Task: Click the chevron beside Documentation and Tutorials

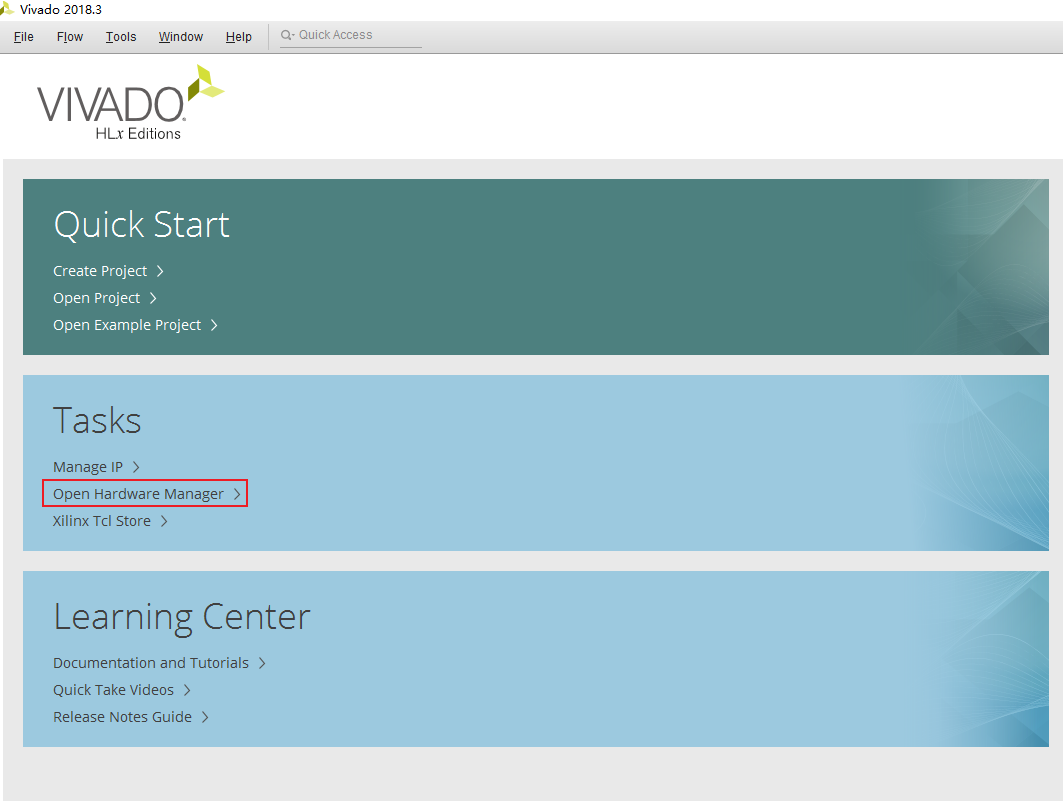Action: tap(262, 663)
